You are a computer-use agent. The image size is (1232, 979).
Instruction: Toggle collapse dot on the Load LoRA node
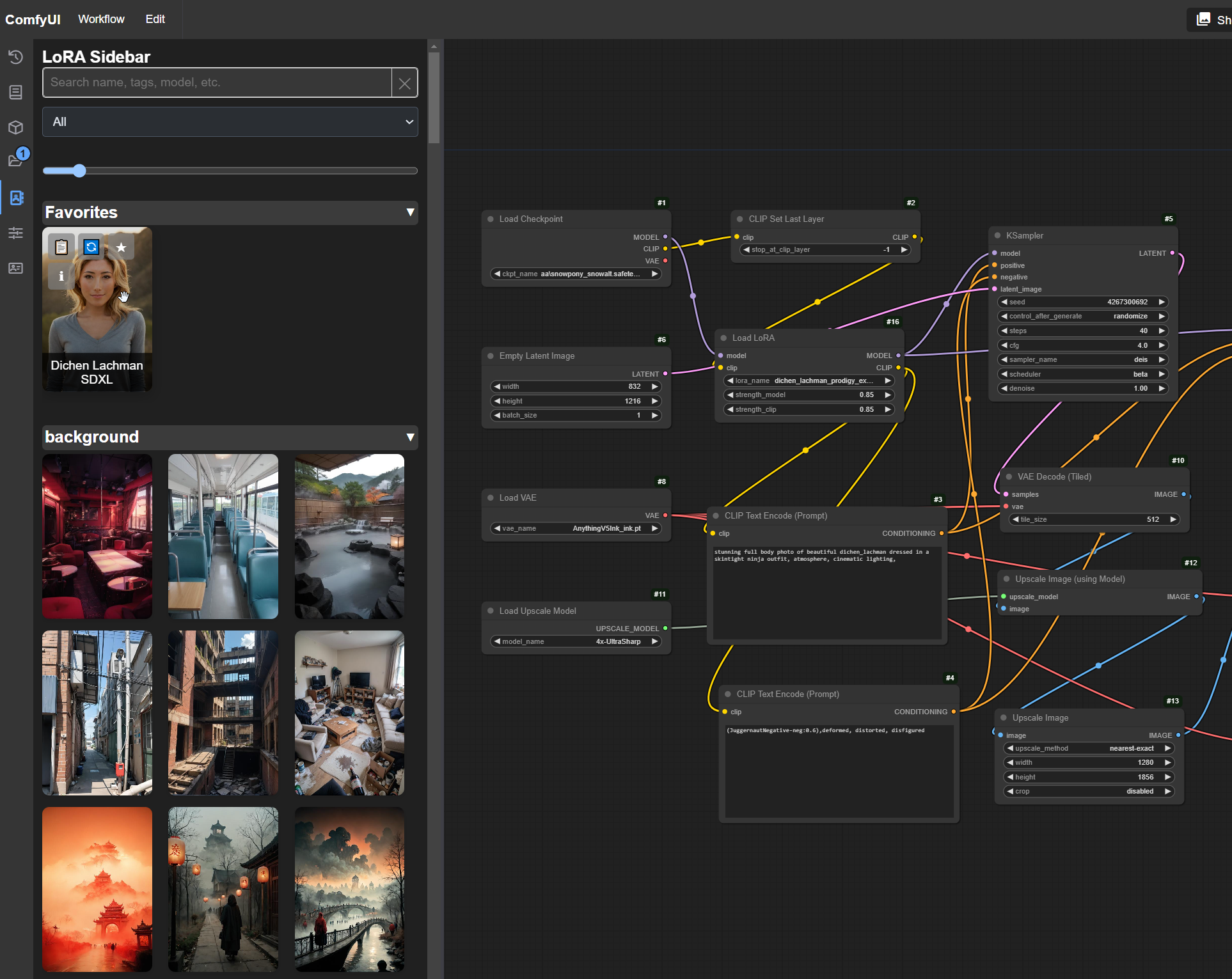point(723,338)
